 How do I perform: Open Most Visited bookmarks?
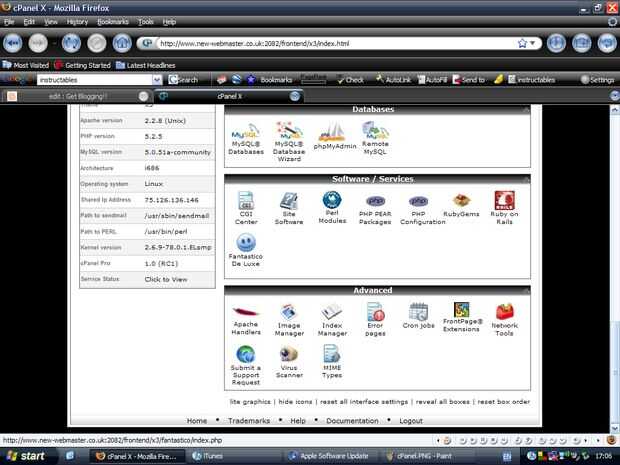click(x=26, y=65)
